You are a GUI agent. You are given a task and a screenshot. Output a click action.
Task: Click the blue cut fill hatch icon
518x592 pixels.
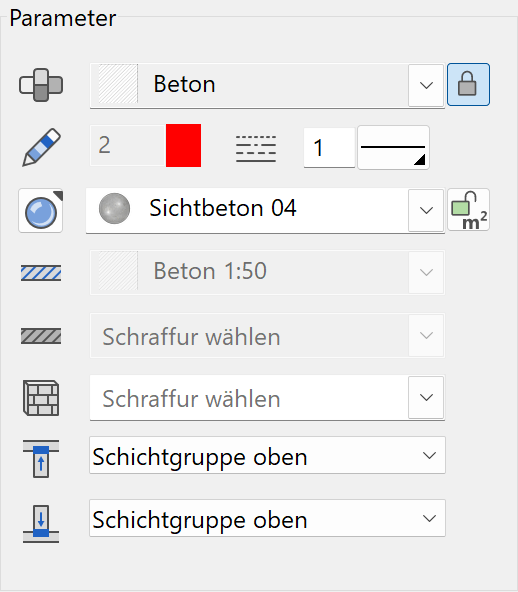pyautogui.click(x=41, y=273)
